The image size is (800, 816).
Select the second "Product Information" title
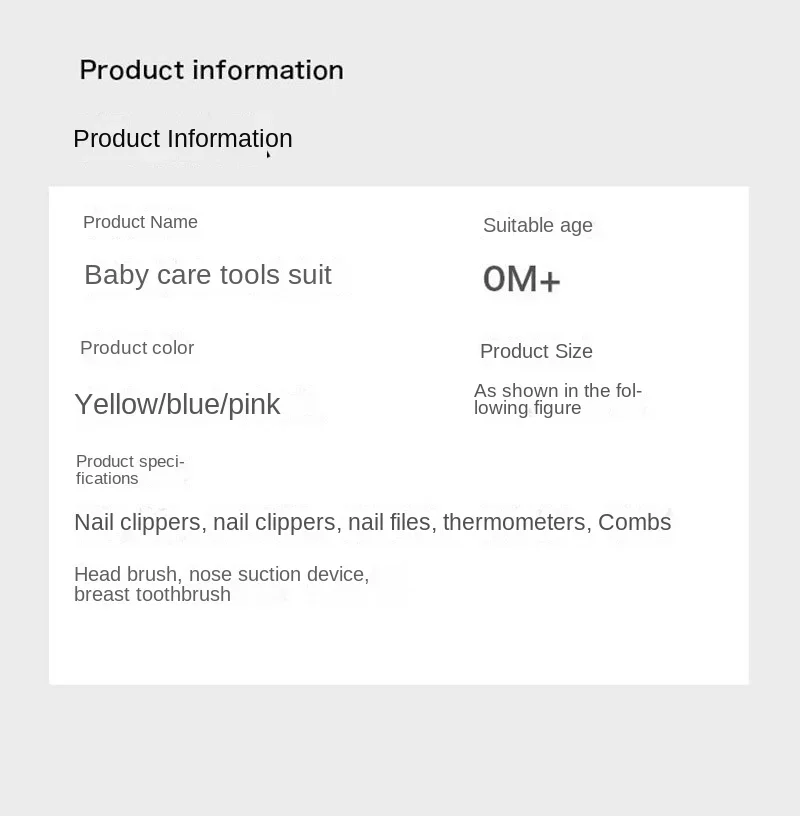[183, 138]
